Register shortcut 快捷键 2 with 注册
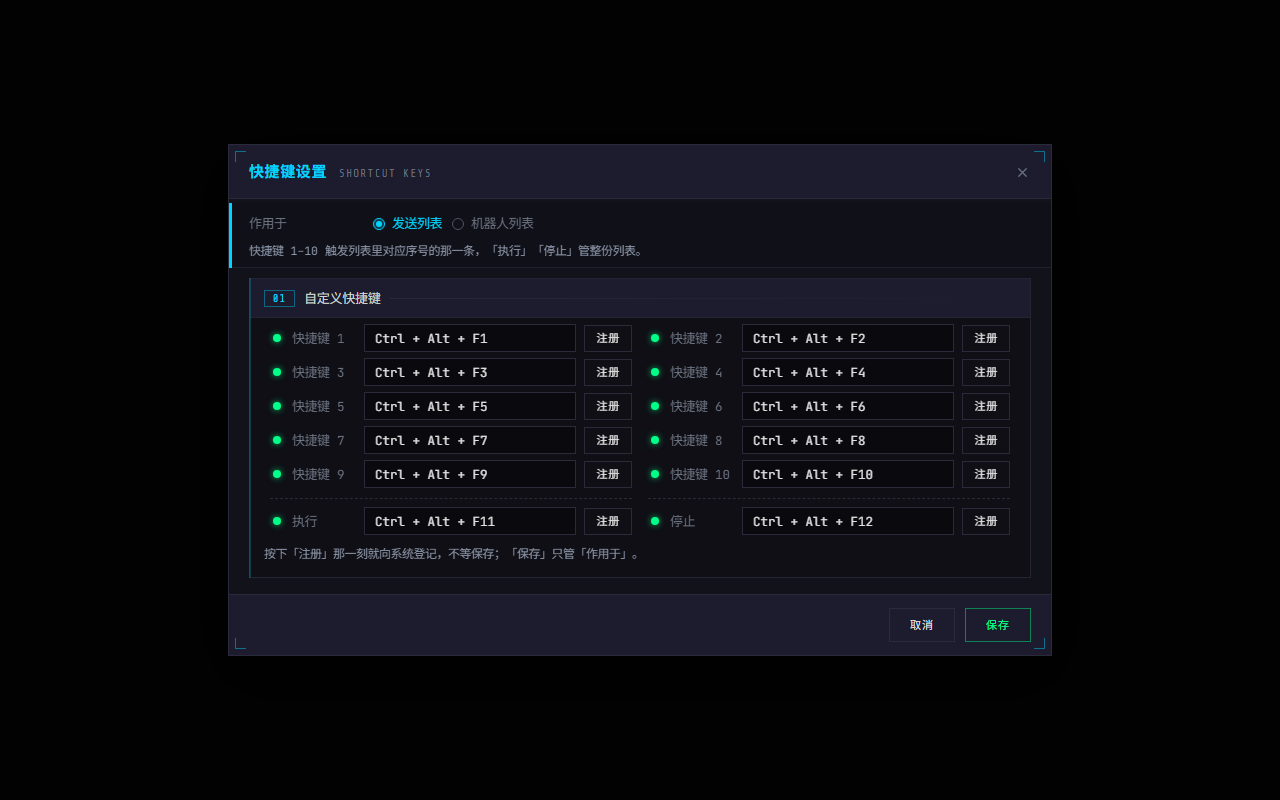 click(986, 338)
